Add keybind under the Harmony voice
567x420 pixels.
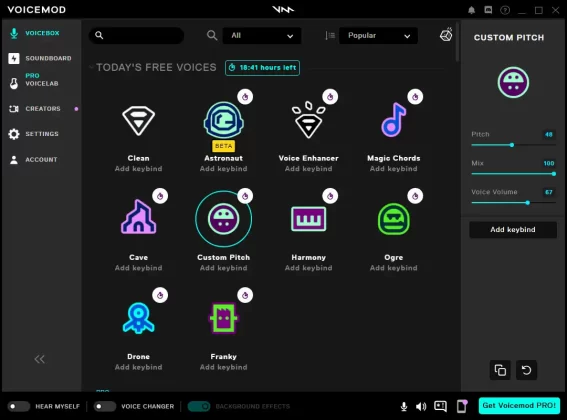pos(308,268)
